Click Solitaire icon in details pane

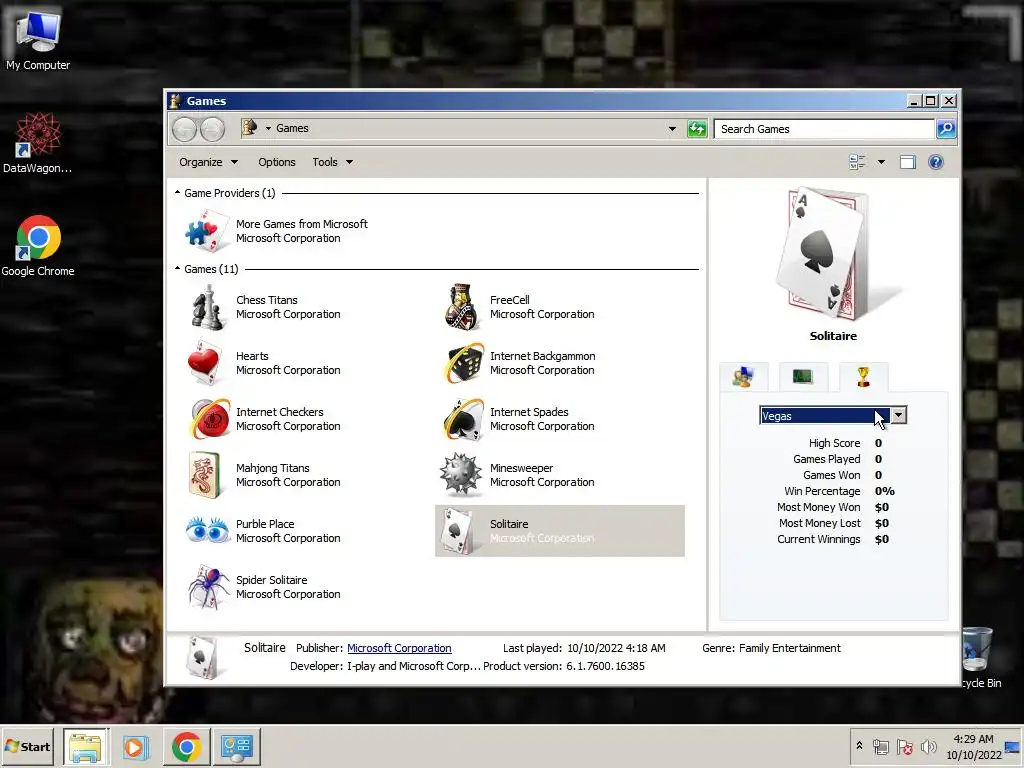click(201, 658)
